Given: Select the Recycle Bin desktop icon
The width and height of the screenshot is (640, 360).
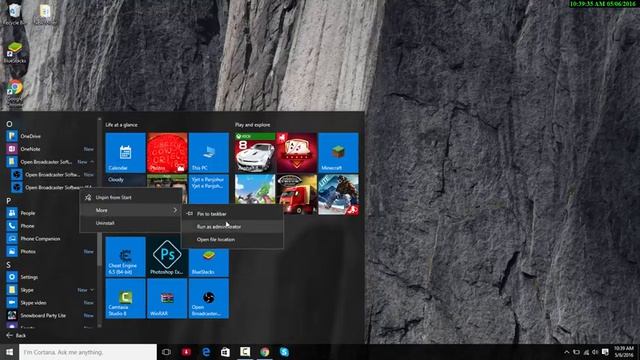Looking at the screenshot, I should coord(15,14).
